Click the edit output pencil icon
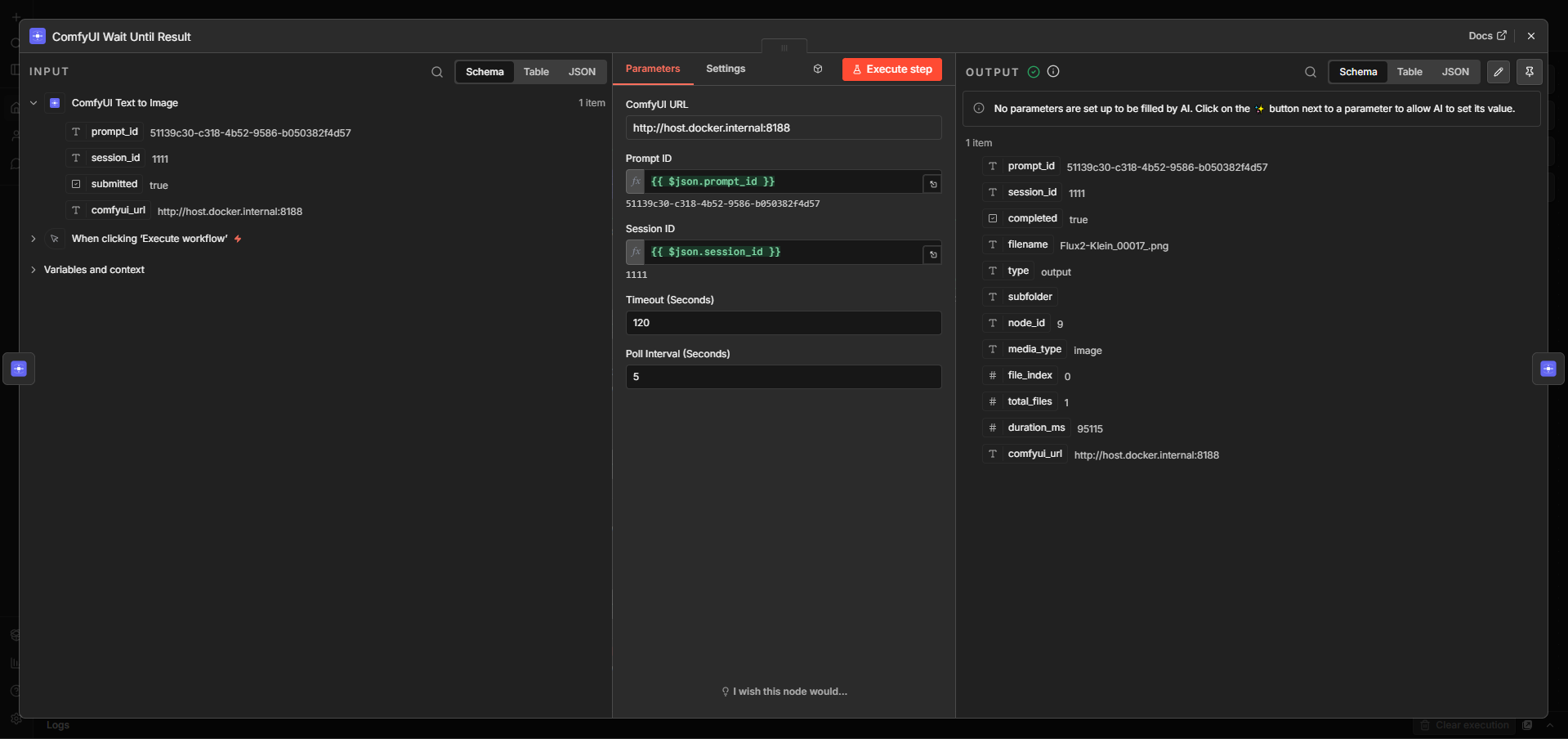This screenshot has width=1568, height=739. (1498, 72)
